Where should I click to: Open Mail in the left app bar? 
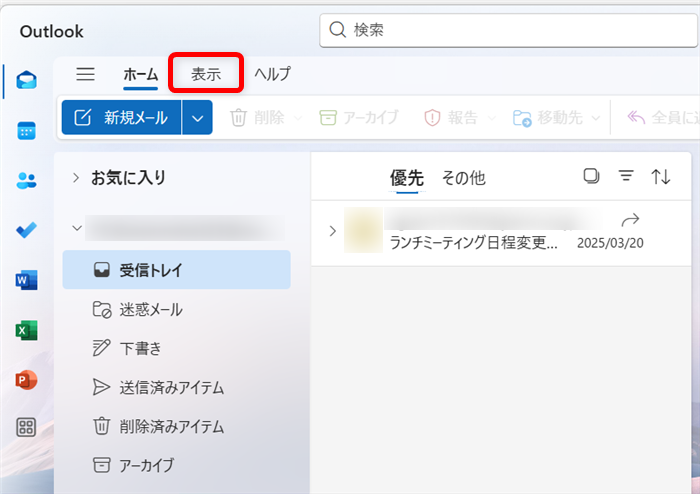point(26,80)
